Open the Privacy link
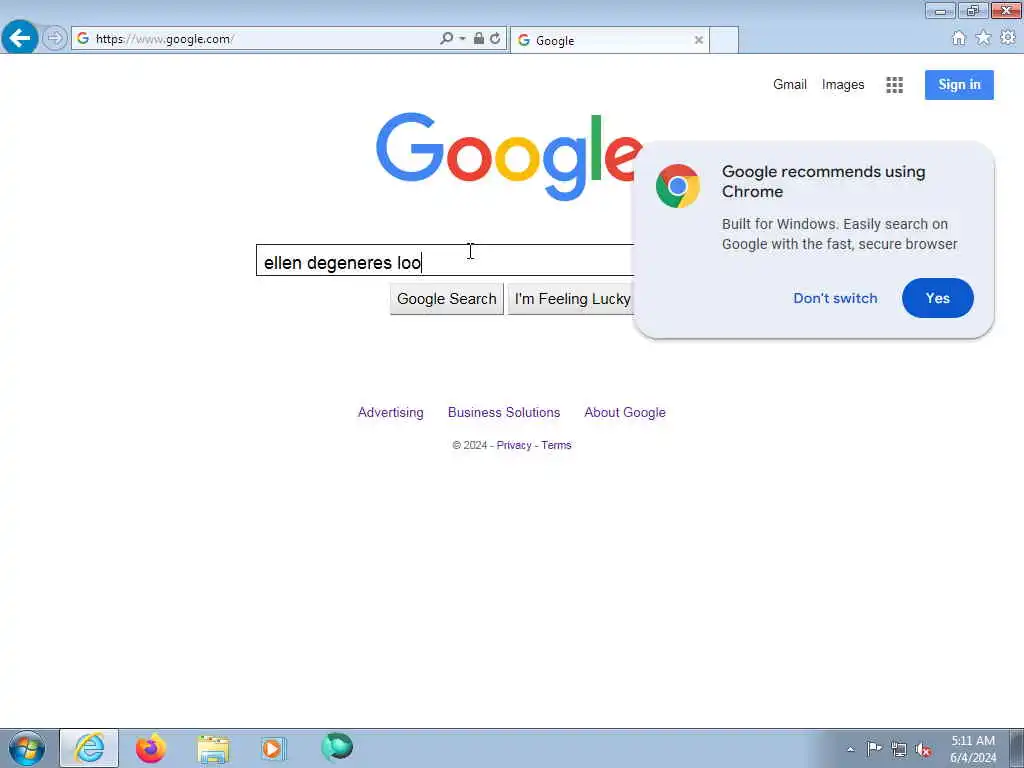 pos(514,445)
